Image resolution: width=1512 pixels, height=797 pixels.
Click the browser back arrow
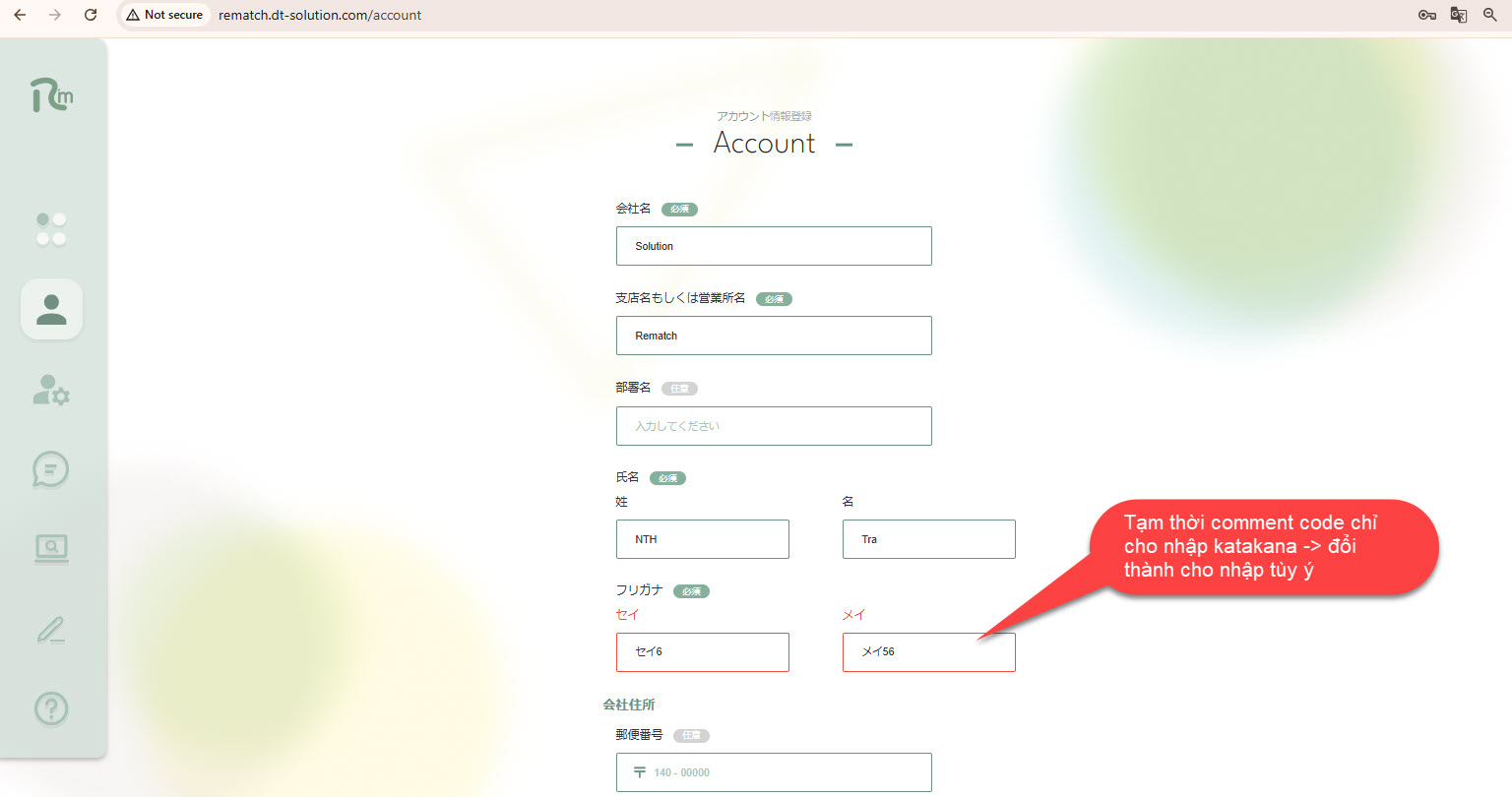coord(20,15)
